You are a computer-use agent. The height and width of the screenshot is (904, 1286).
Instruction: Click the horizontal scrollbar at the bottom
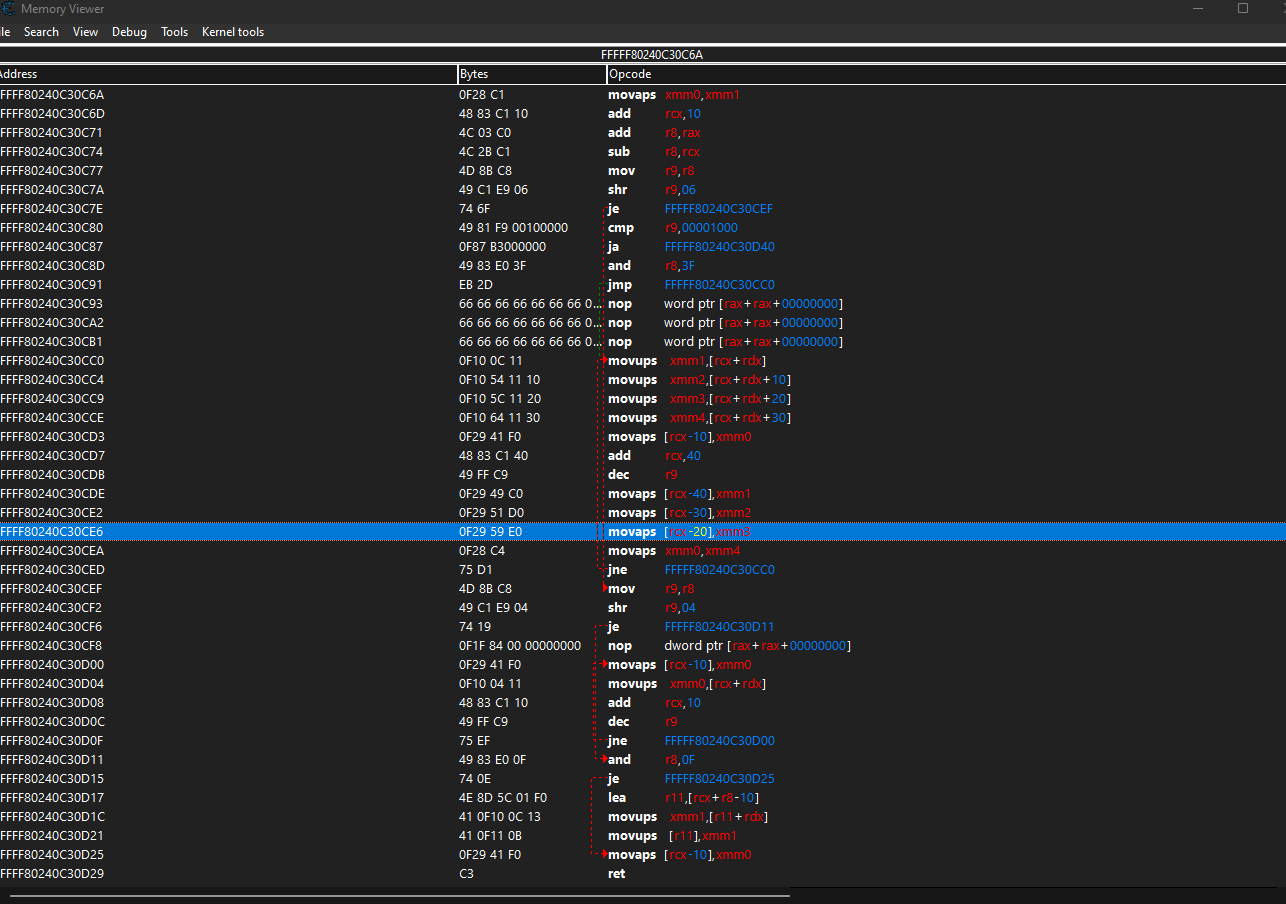click(400, 896)
